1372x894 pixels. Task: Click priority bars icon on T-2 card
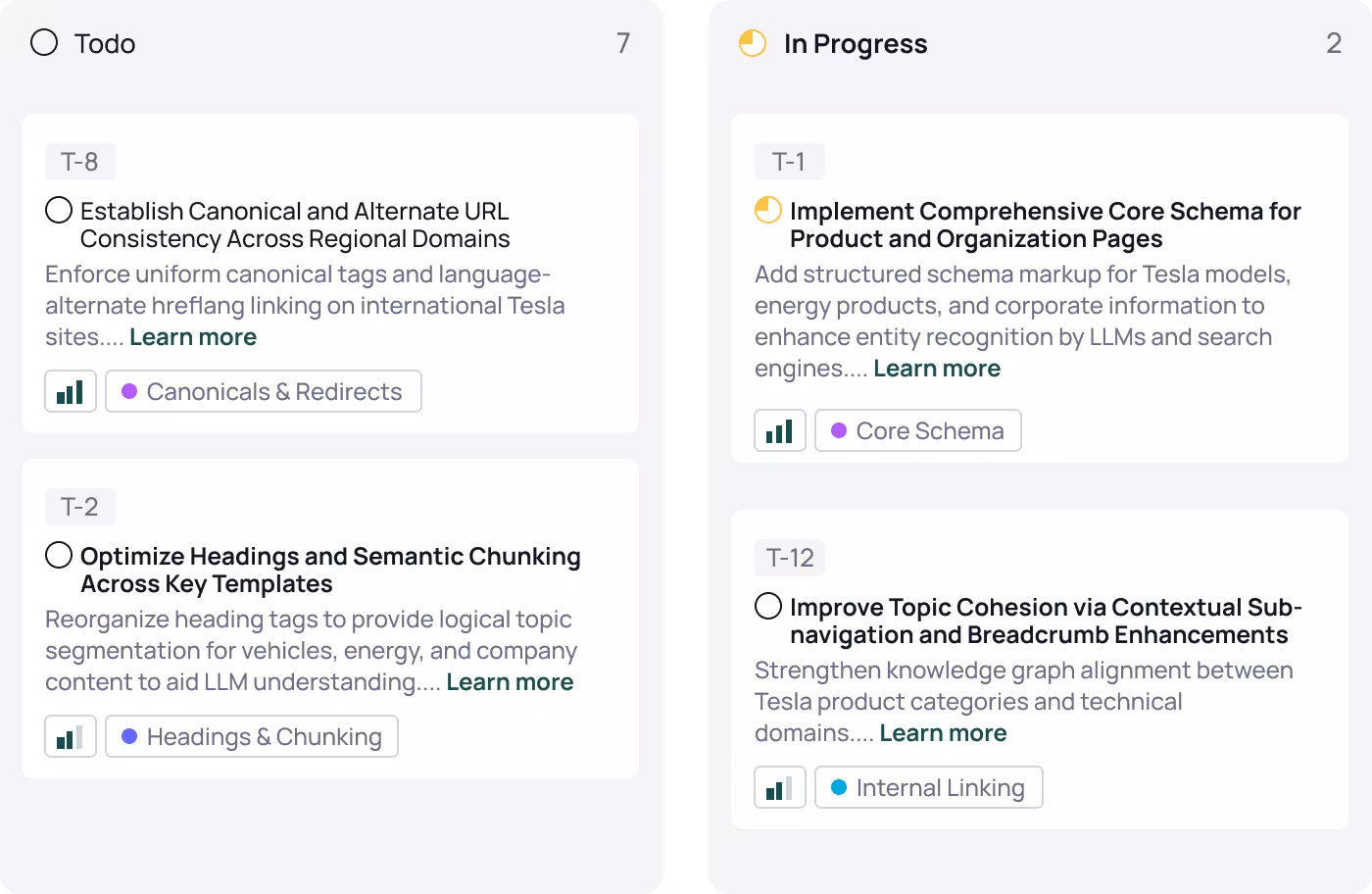pyautogui.click(x=71, y=736)
